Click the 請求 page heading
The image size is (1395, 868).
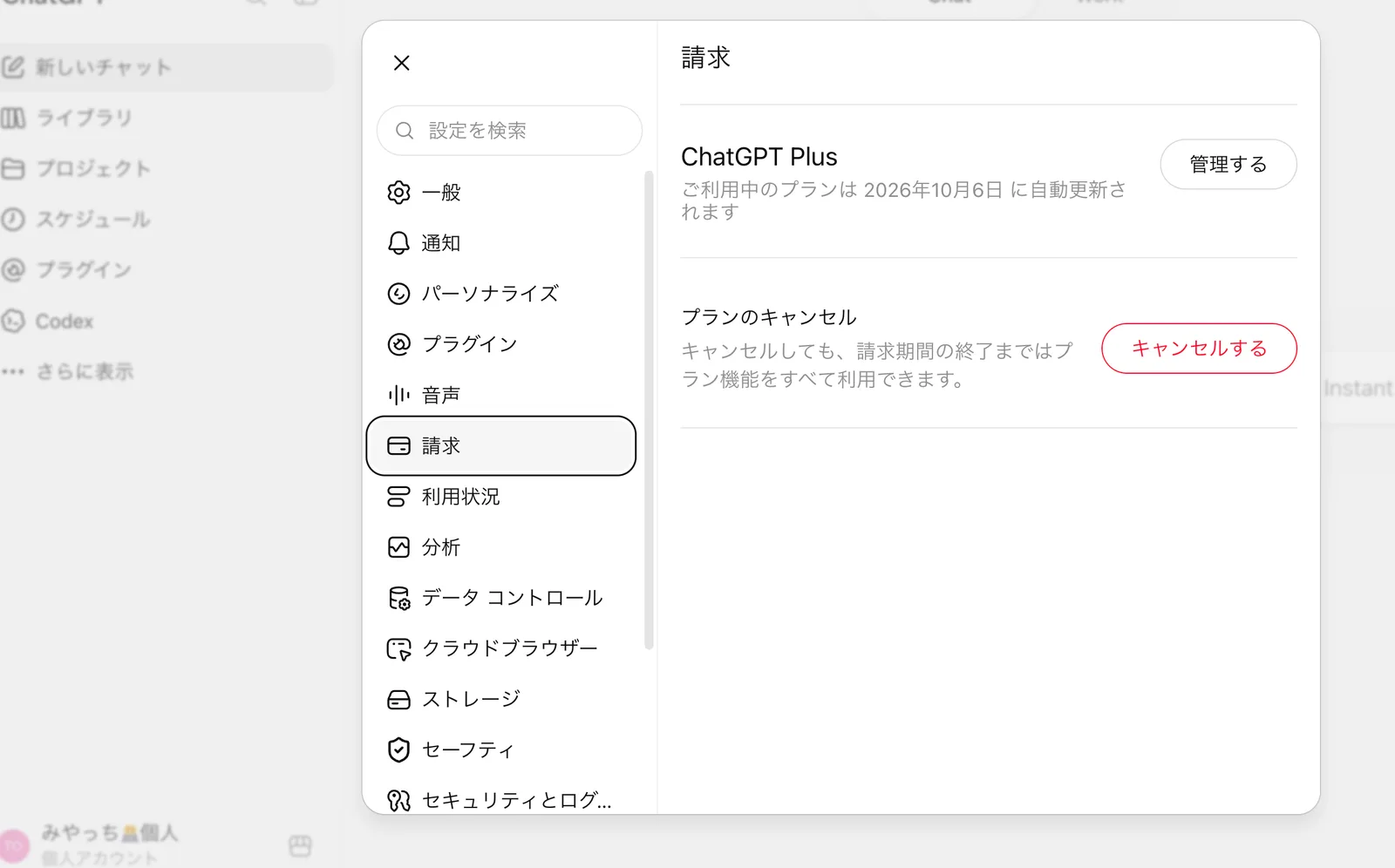coord(705,58)
